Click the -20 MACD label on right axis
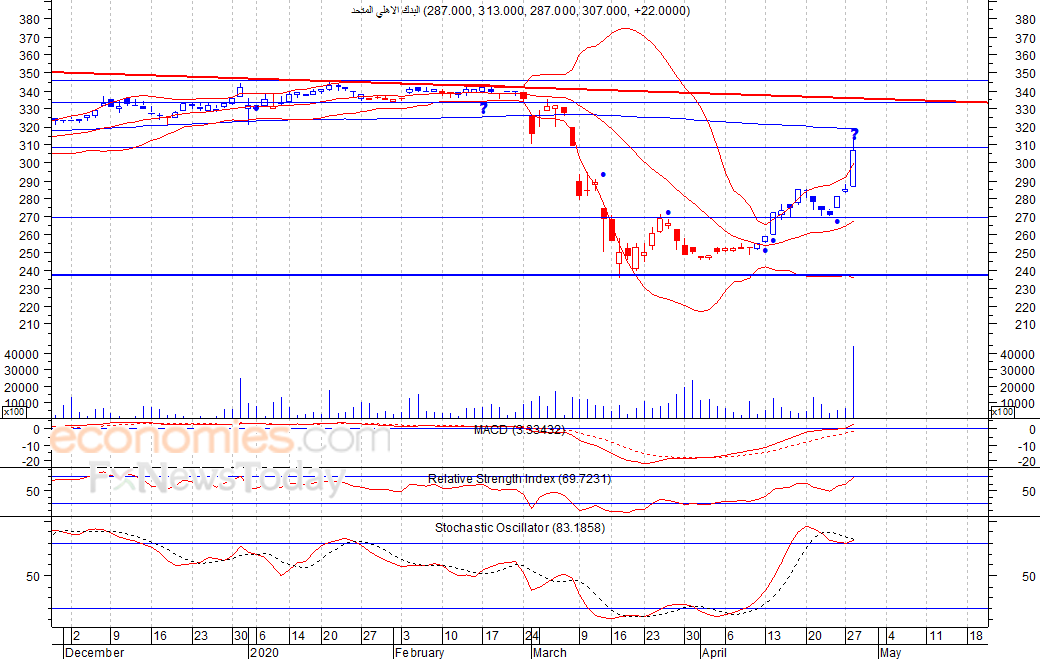Viewport: 1040px width, 659px height. pyautogui.click(x=1025, y=462)
